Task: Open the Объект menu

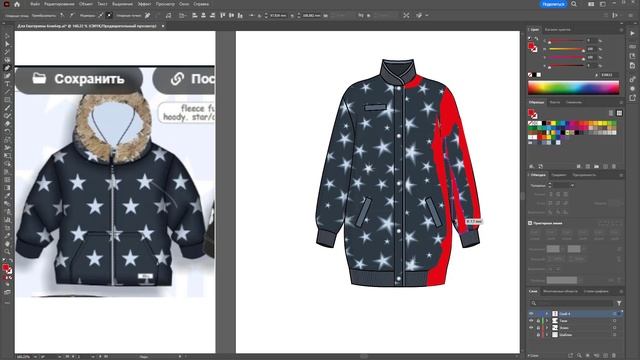Action: click(x=86, y=4)
